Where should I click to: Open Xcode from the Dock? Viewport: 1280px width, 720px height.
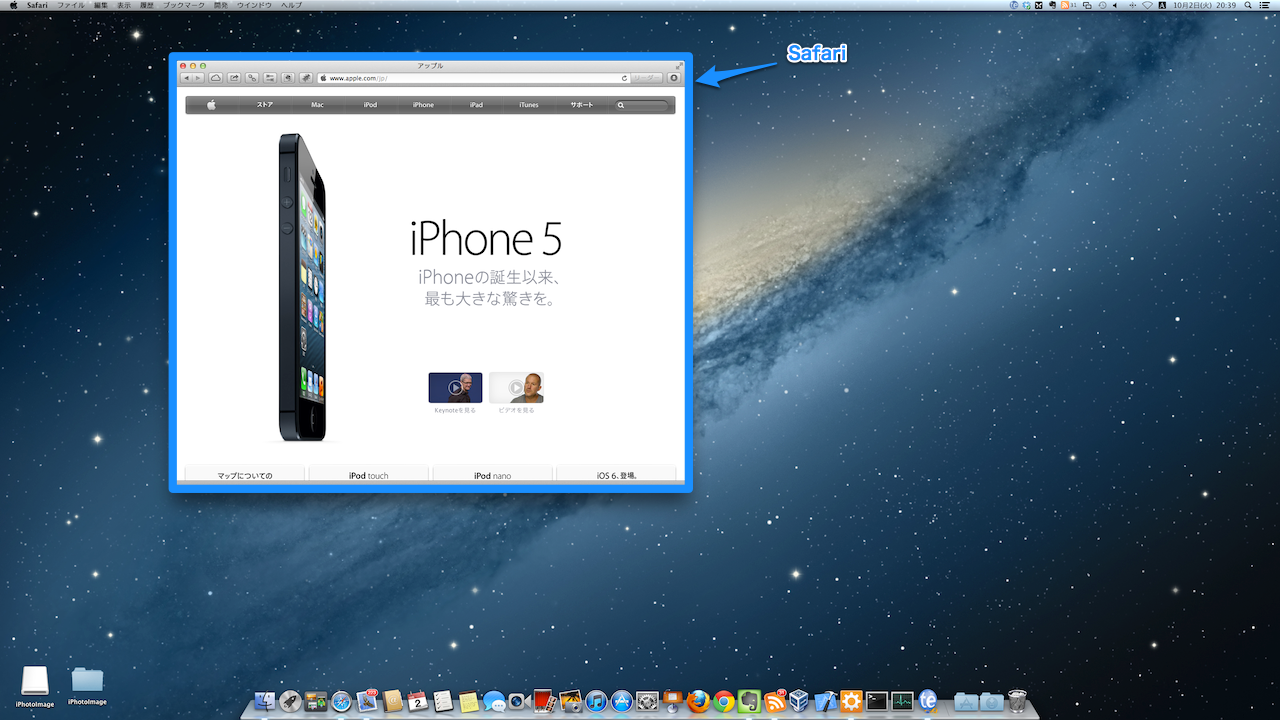pyautogui.click(x=826, y=701)
